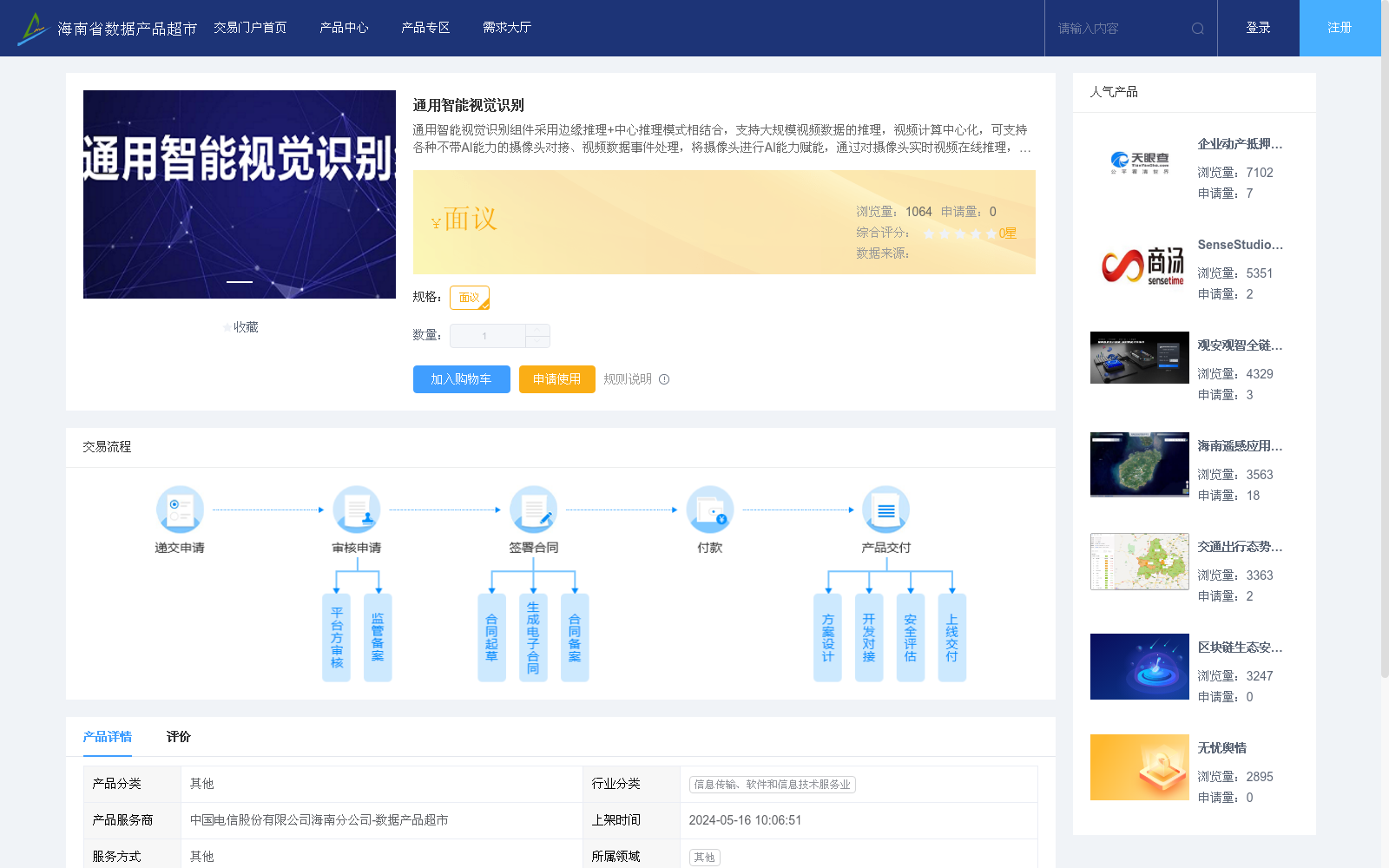Click the 加入购物车 button
This screenshot has height=868, width=1389.
462,379
